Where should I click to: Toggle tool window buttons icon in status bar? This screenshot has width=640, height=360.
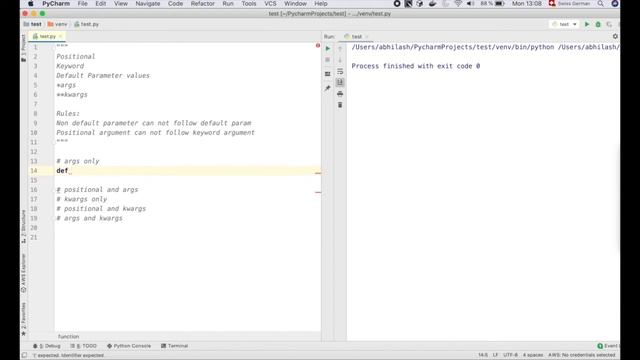click(x=24, y=355)
